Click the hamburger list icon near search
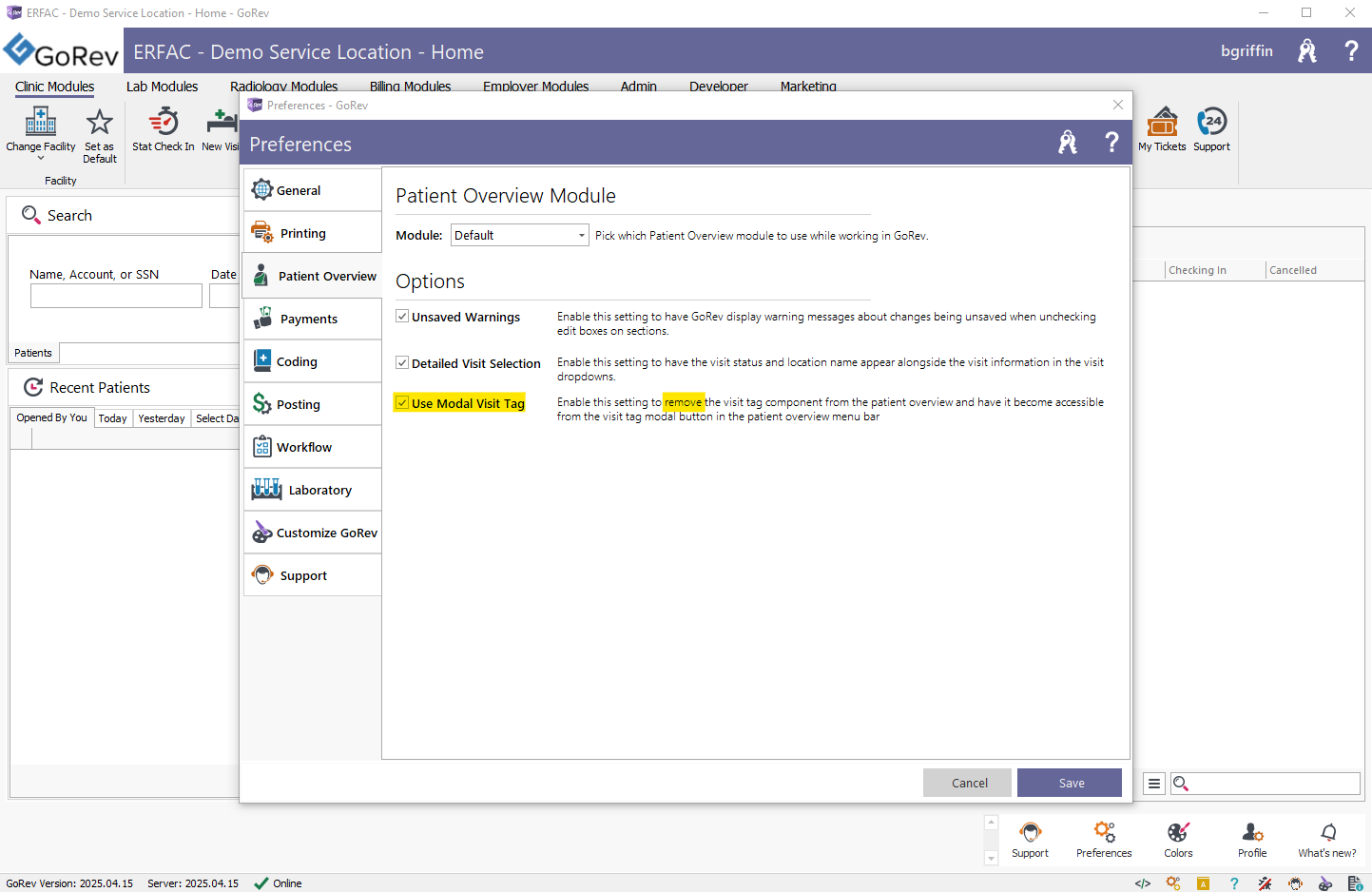The image size is (1372, 892). point(1153,784)
